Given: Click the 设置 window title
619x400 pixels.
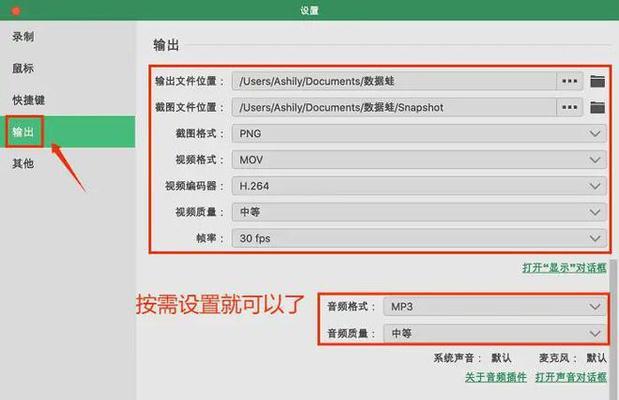Looking at the screenshot, I should [x=310, y=10].
